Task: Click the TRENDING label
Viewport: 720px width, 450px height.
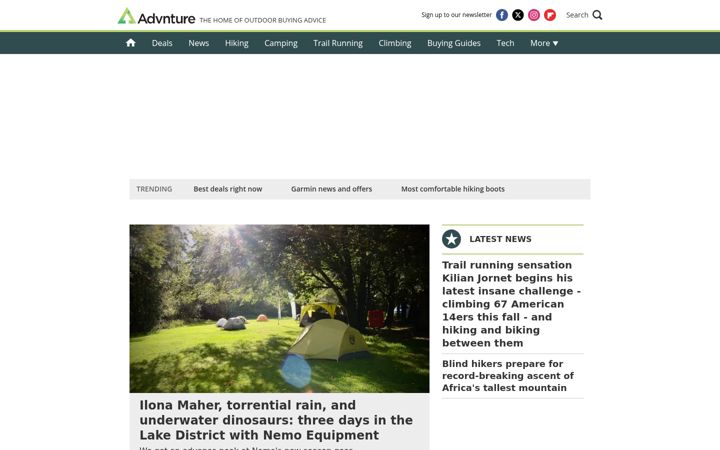Action: pyautogui.click(x=154, y=189)
